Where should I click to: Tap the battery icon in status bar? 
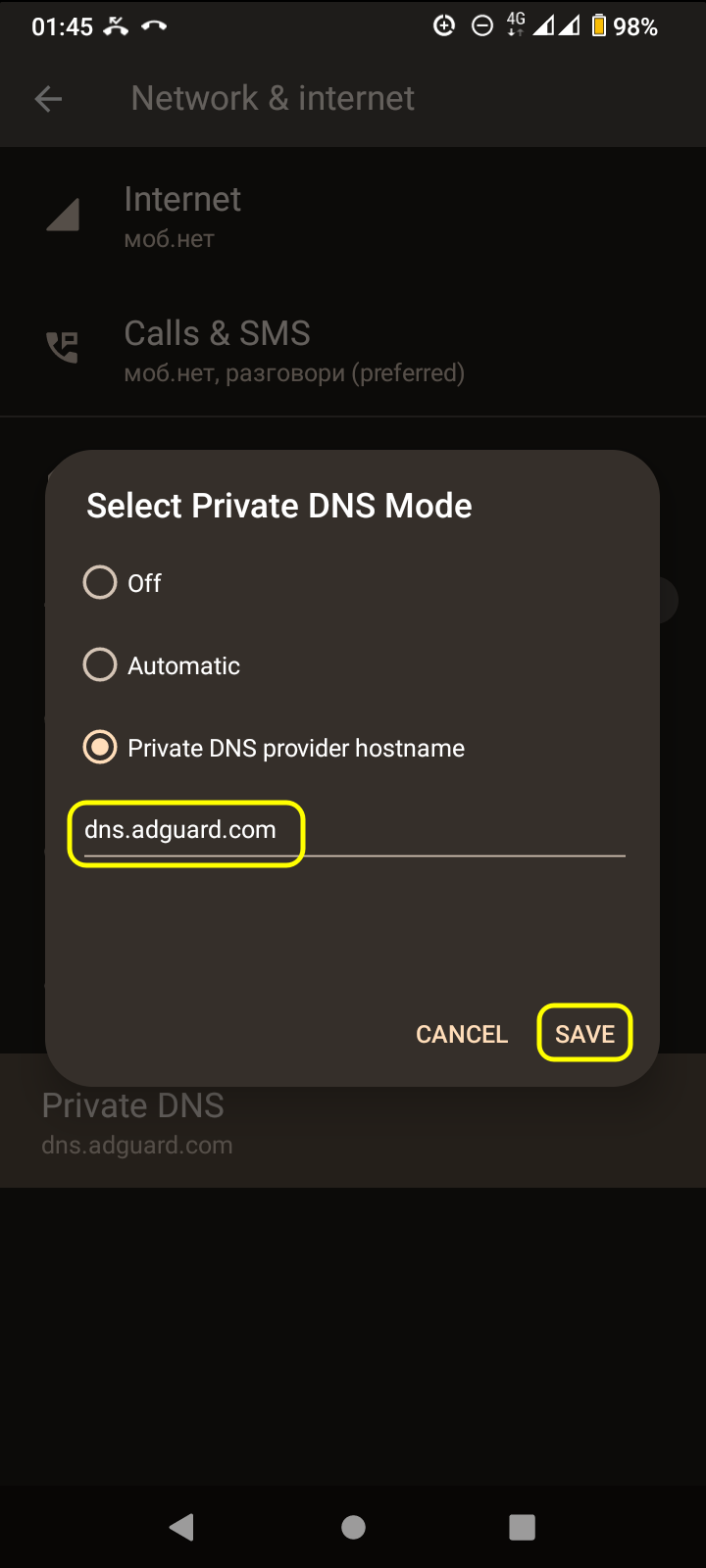click(x=598, y=26)
